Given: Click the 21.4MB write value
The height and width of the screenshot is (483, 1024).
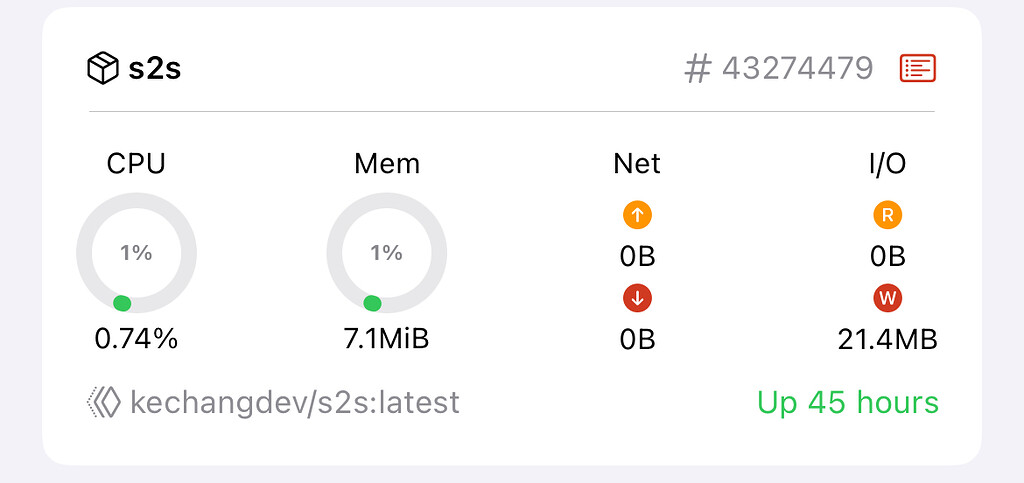Looking at the screenshot, I should click(x=888, y=339).
